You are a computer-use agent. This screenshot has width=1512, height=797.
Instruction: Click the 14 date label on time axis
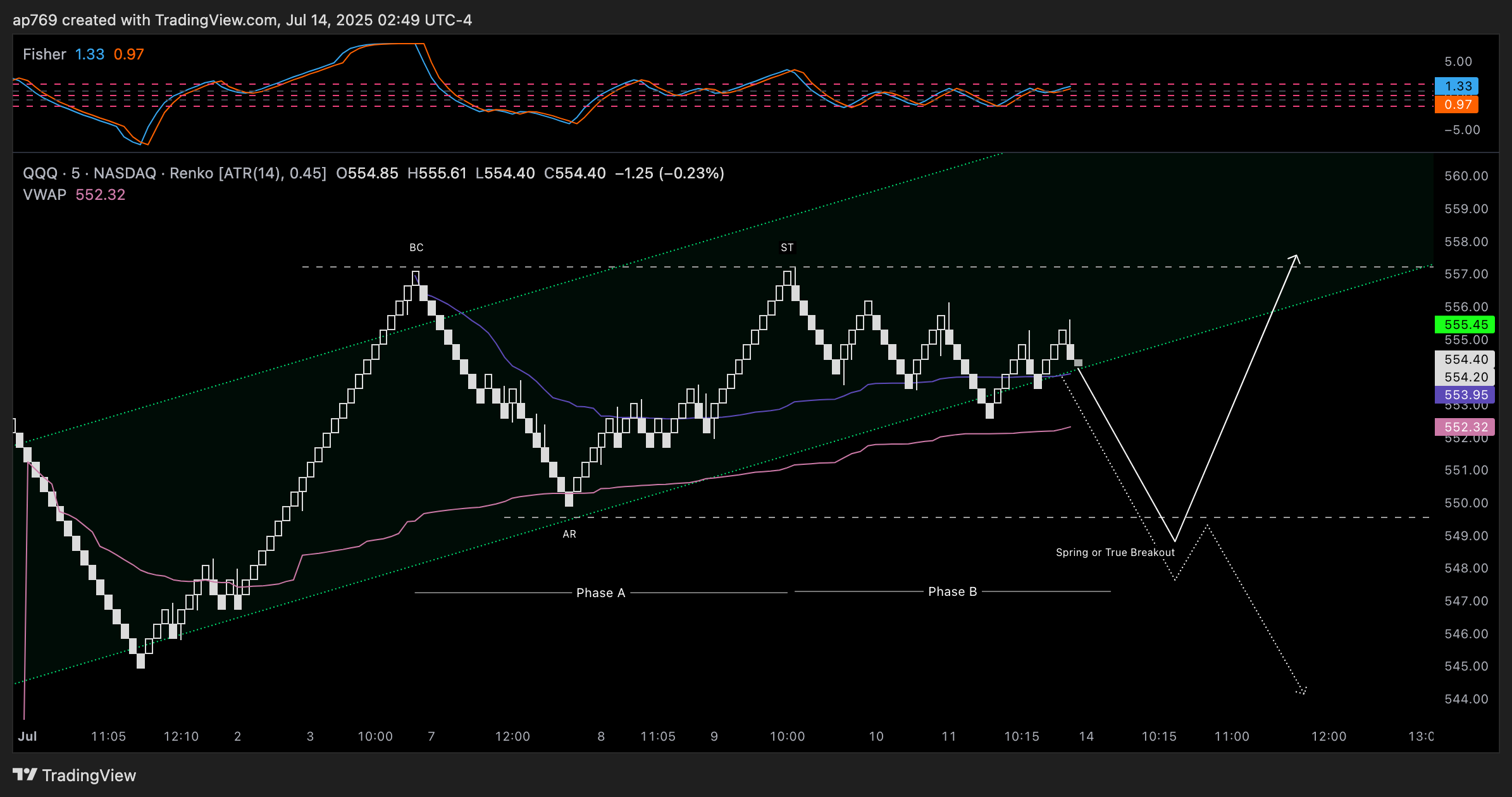[1086, 736]
